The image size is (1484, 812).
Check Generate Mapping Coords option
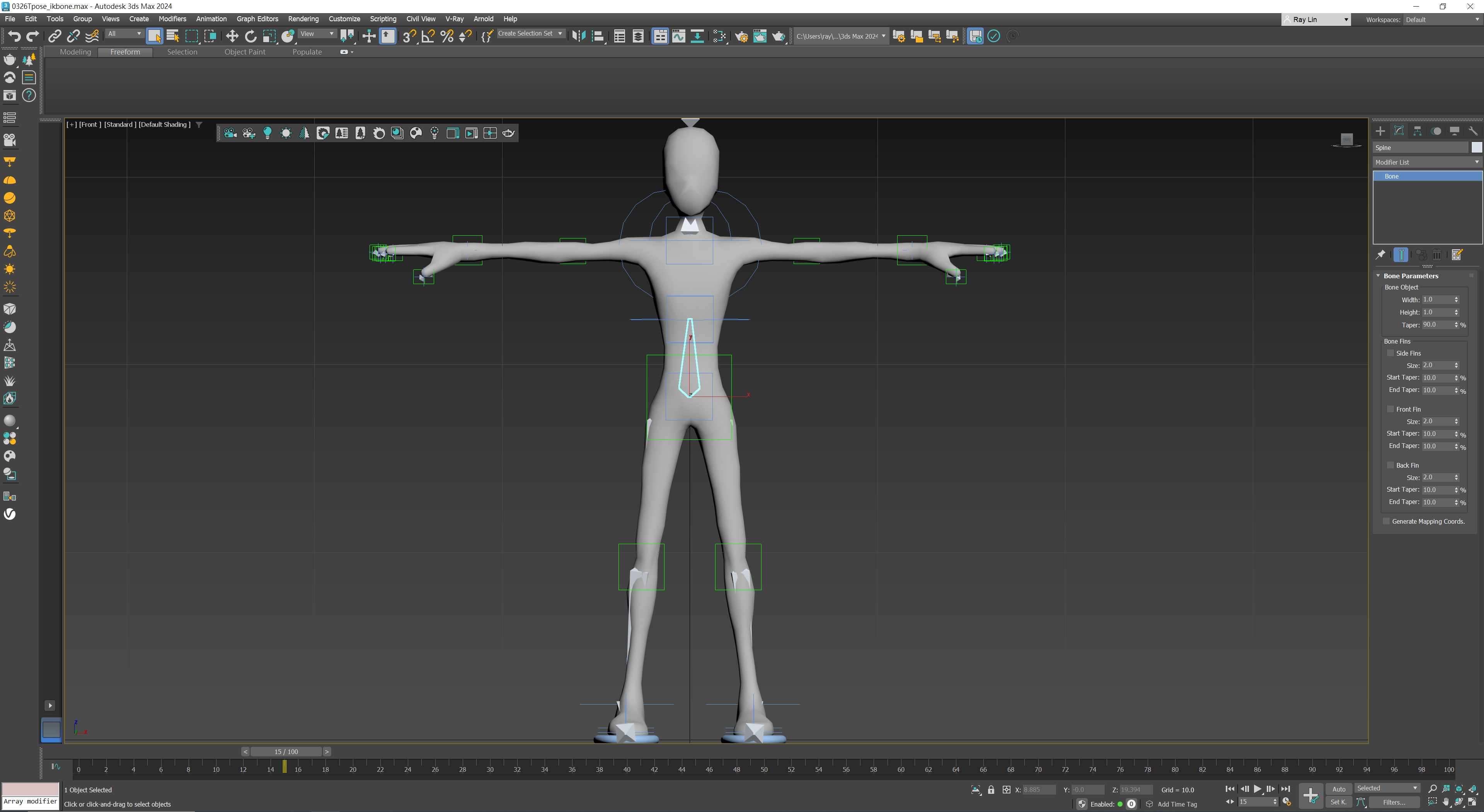(1386, 521)
